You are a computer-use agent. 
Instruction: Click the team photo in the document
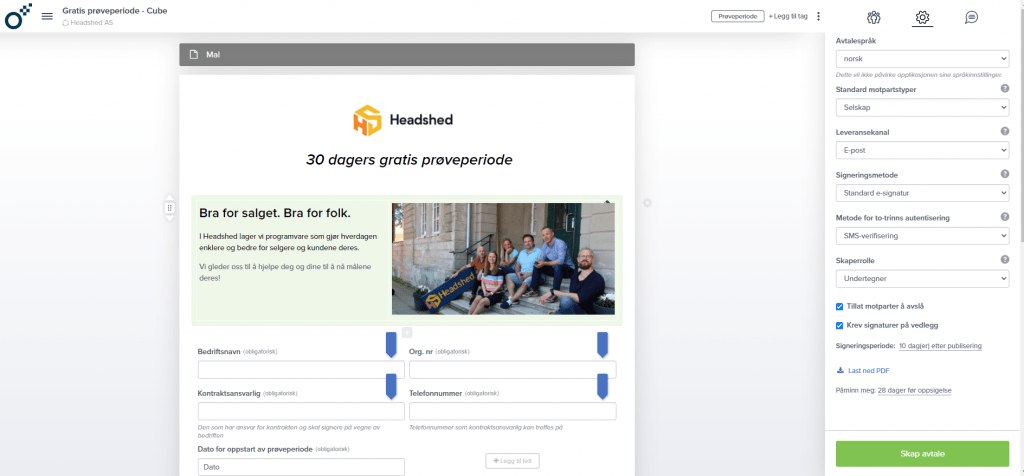[x=503, y=259]
